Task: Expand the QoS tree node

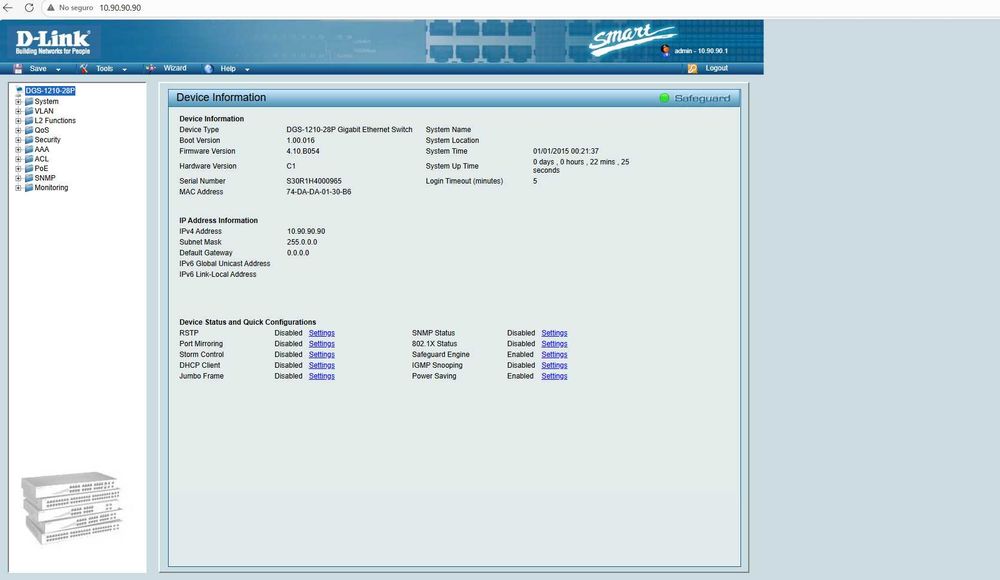Action: (18, 130)
